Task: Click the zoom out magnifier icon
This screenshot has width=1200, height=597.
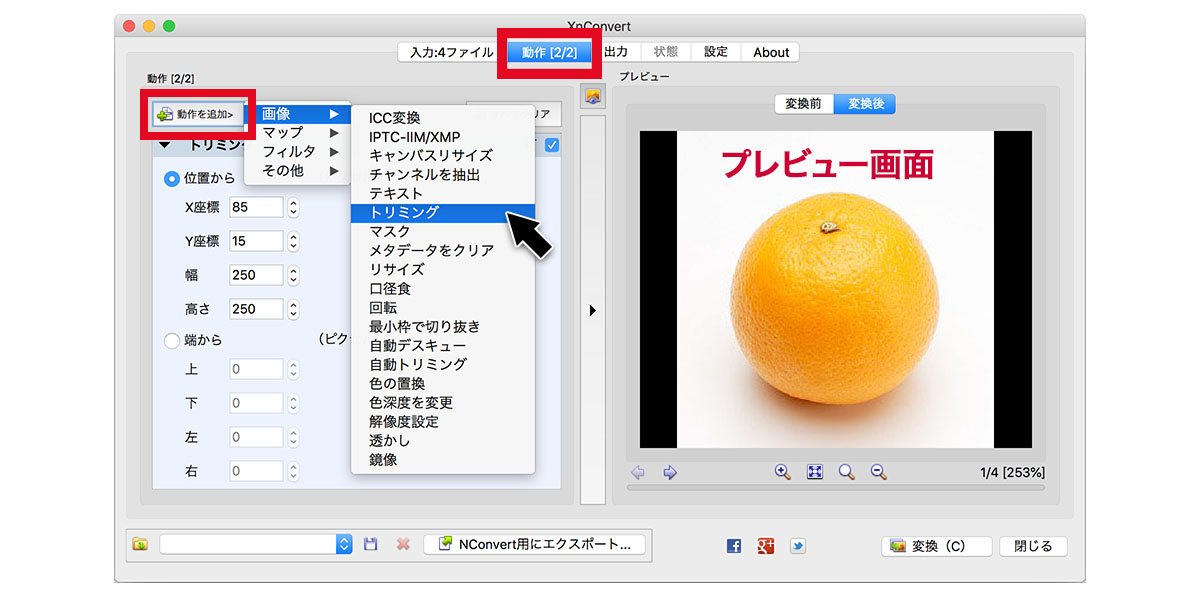Action: tap(878, 472)
